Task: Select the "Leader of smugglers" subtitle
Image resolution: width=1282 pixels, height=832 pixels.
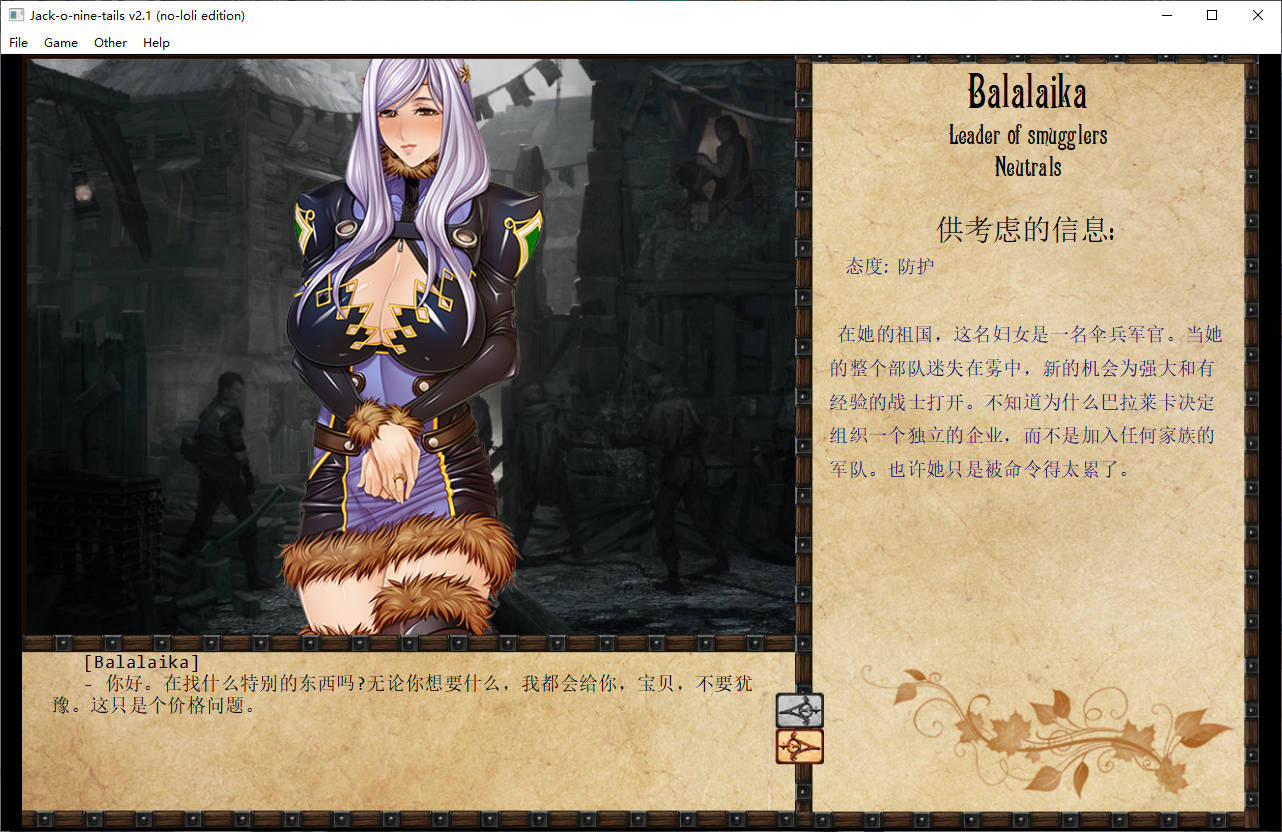Action: (1027, 135)
